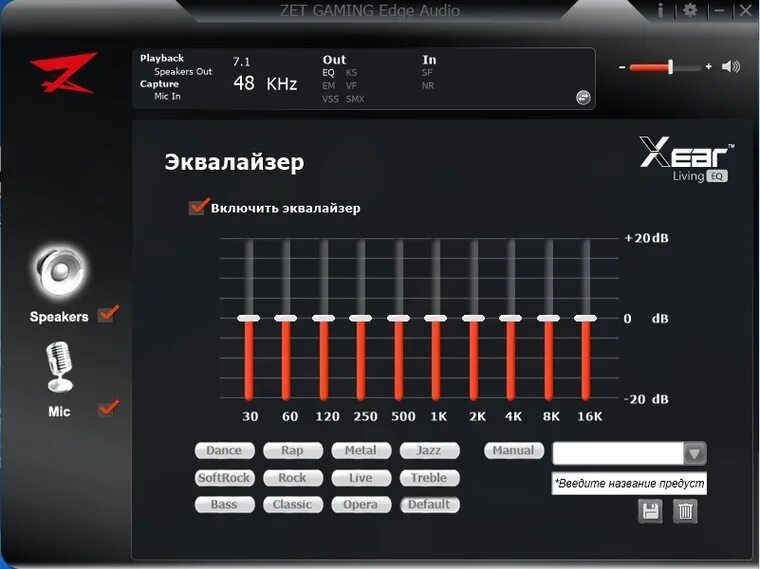Toggle the Mic checkbox
Screen dimensions: 760x569
tap(108, 408)
